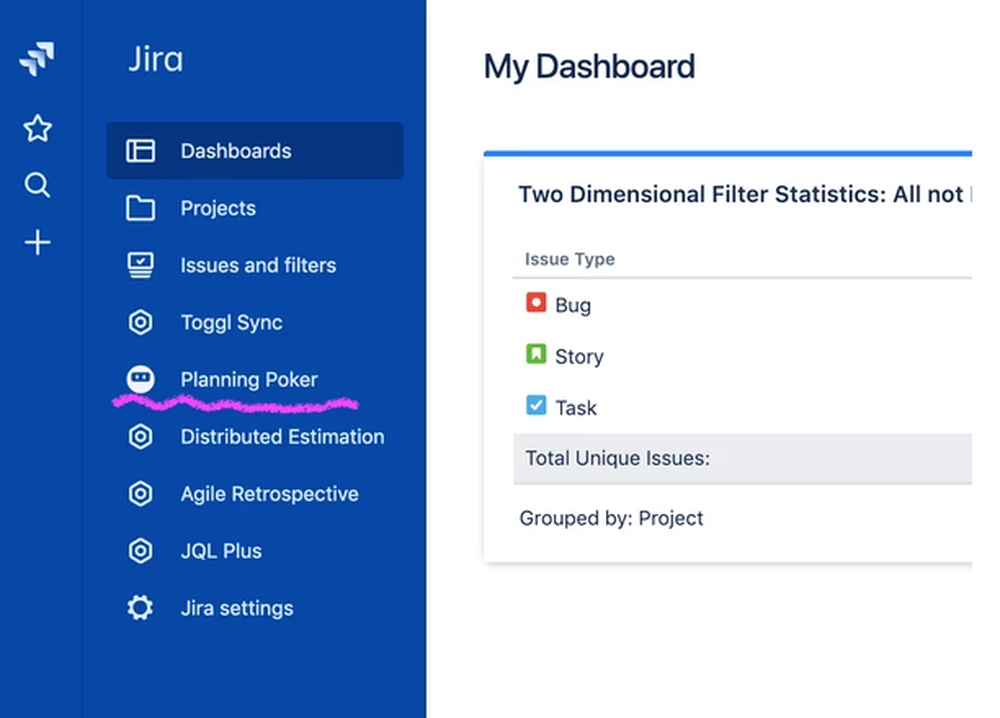Click the Agile Retrospective hexagon icon
This screenshot has height=718, width=1000.
[140, 494]
